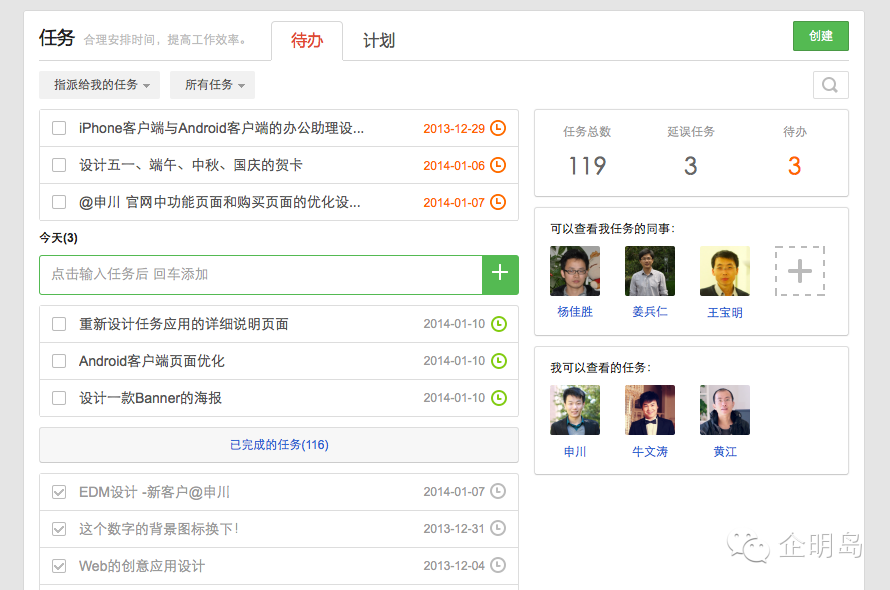Toggle the 已完成的任务(116) section

279,445
